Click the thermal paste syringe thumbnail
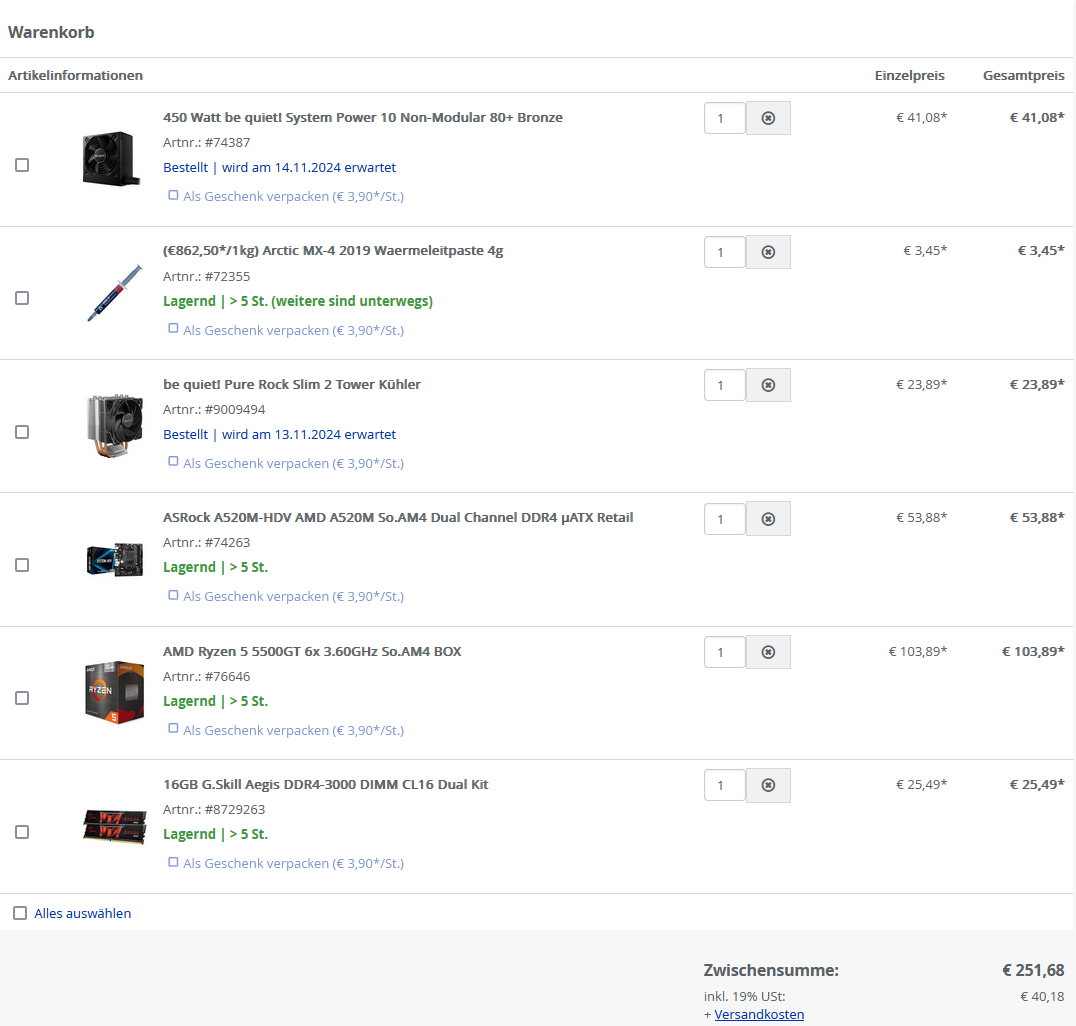The image size is (1076, 1026). pyautogui.click(x=114, y=293)
